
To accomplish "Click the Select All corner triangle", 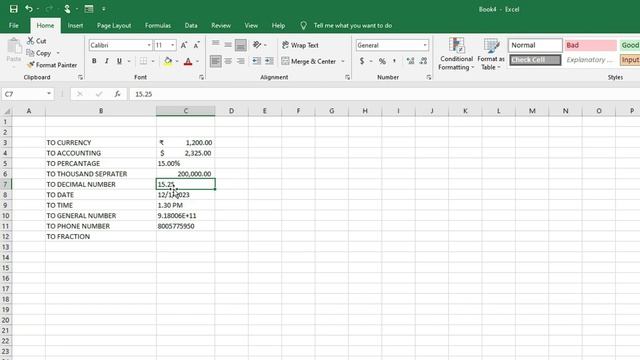I will coord(7,111).
